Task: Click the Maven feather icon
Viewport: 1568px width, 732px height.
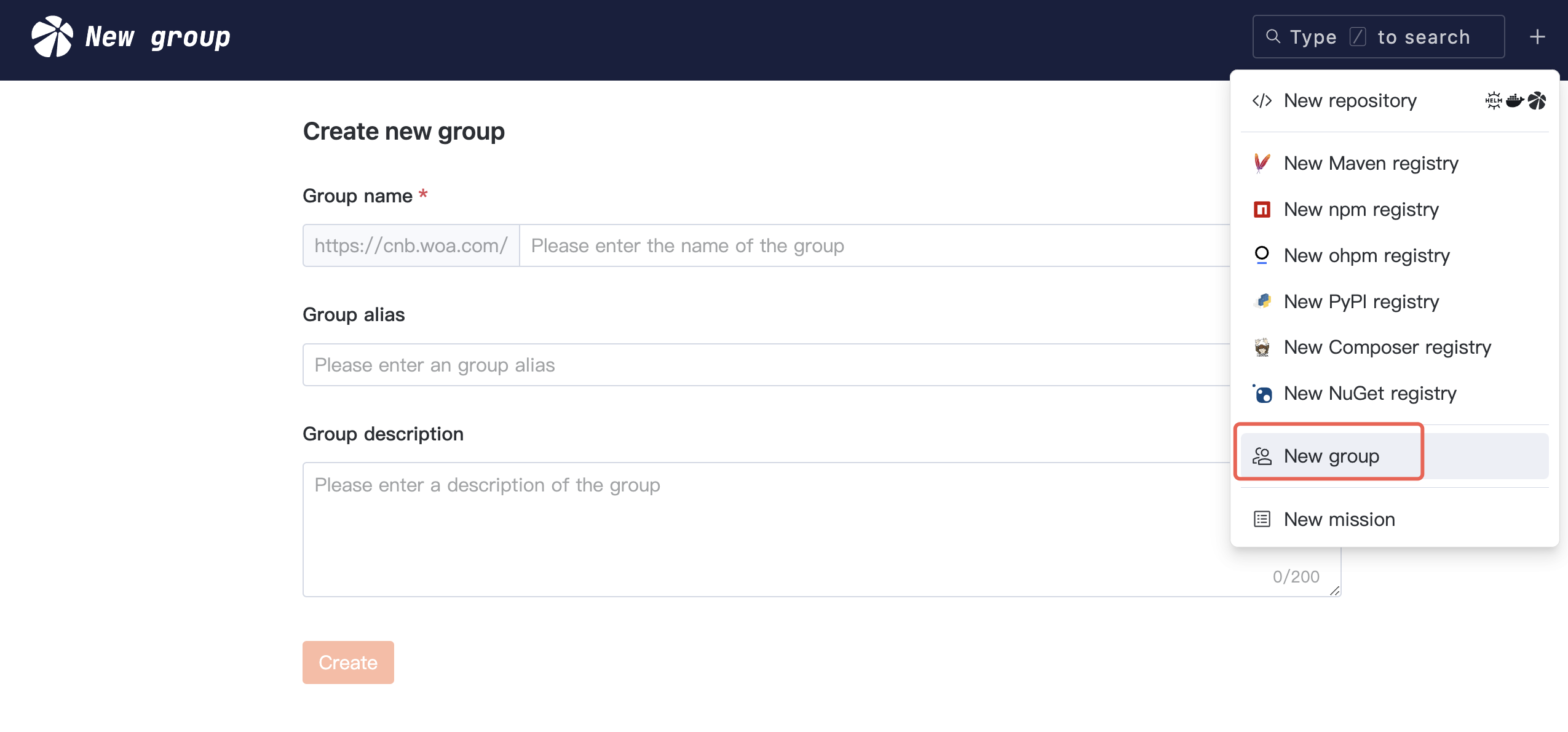Action: click(1262, 163)
